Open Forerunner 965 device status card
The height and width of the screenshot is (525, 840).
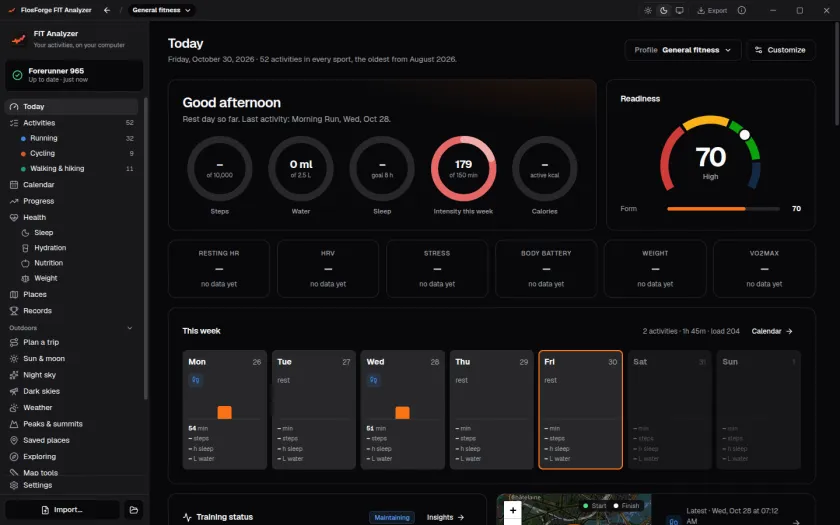tap(74, 75)
